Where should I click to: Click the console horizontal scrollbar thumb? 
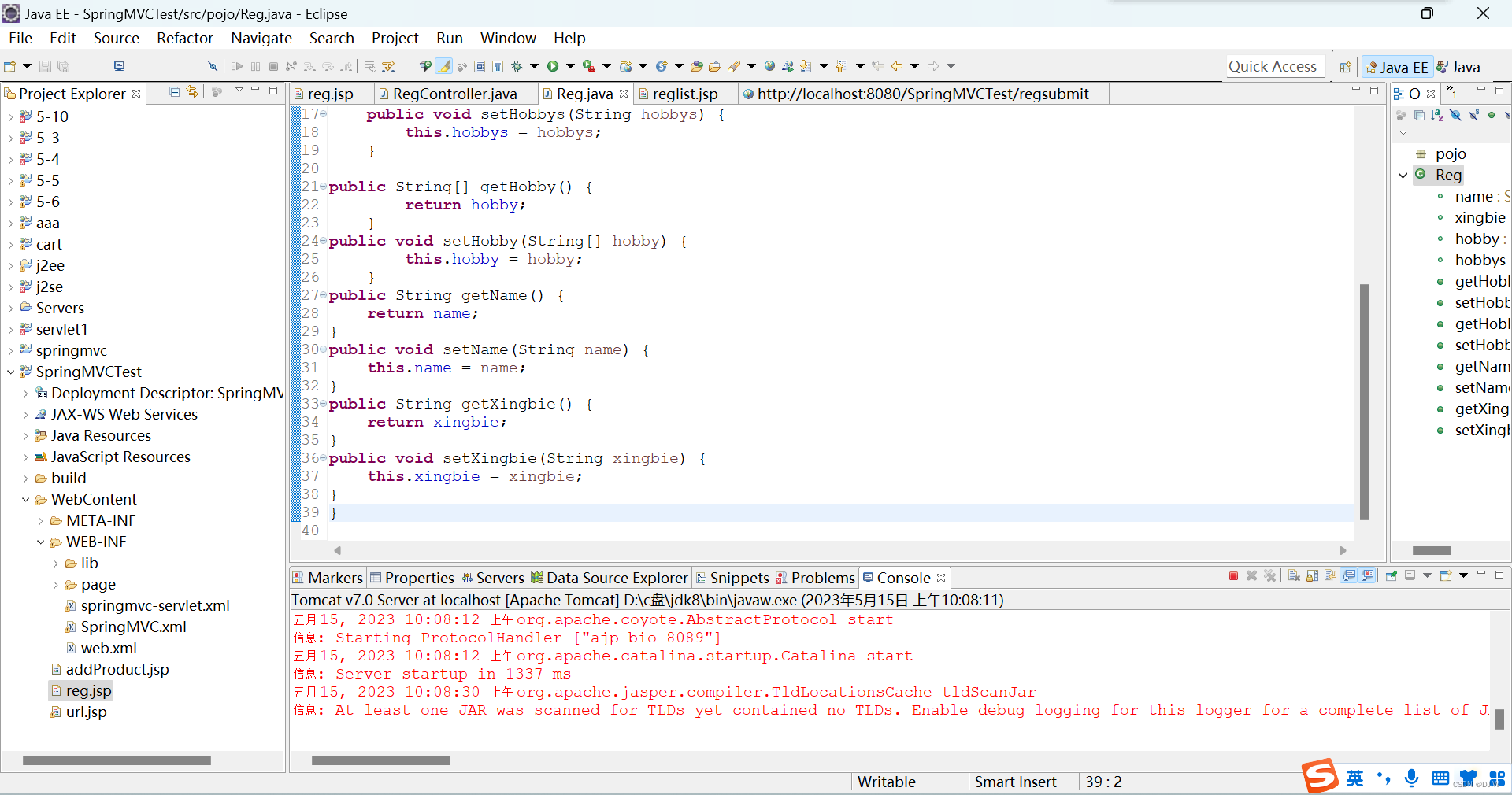[x=381, y=760]
